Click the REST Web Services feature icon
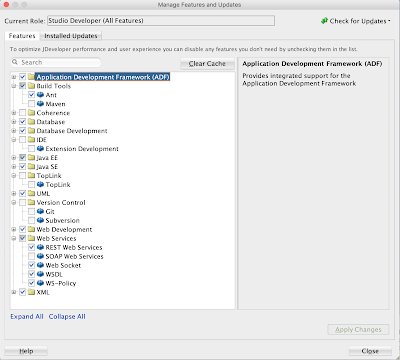 click(x=40, y=248)
